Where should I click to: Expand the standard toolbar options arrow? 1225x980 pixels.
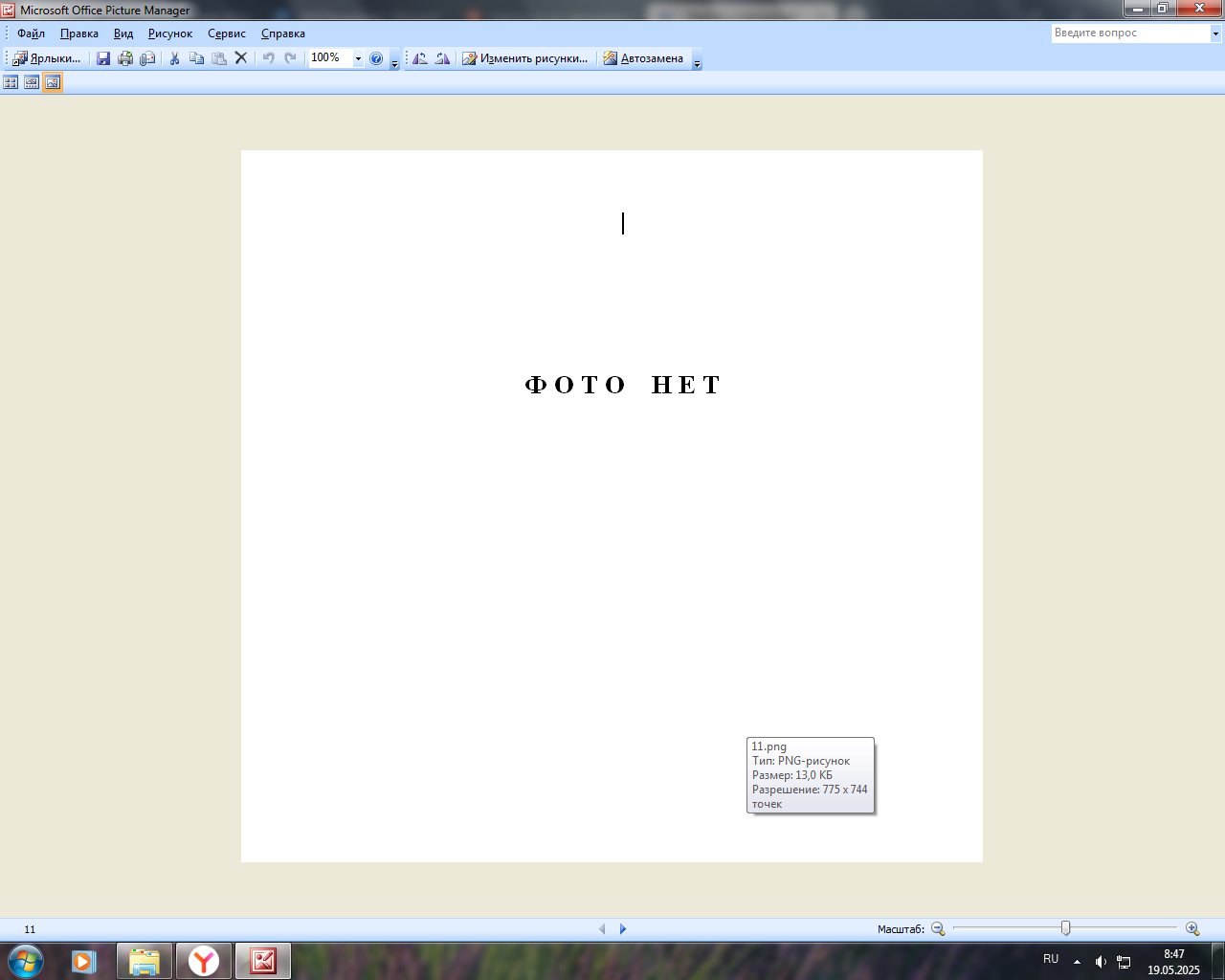click(x=394, y=59)
